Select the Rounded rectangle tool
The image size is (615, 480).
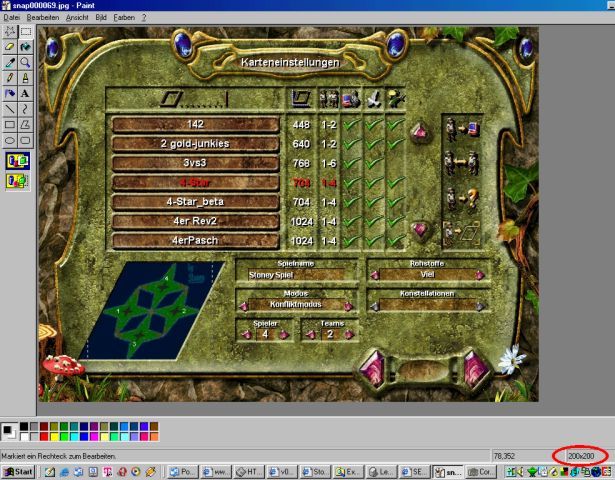click(25, 140)
